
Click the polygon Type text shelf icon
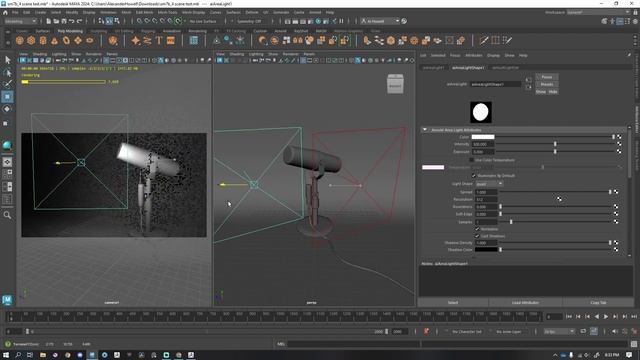[x=159, y=40]
